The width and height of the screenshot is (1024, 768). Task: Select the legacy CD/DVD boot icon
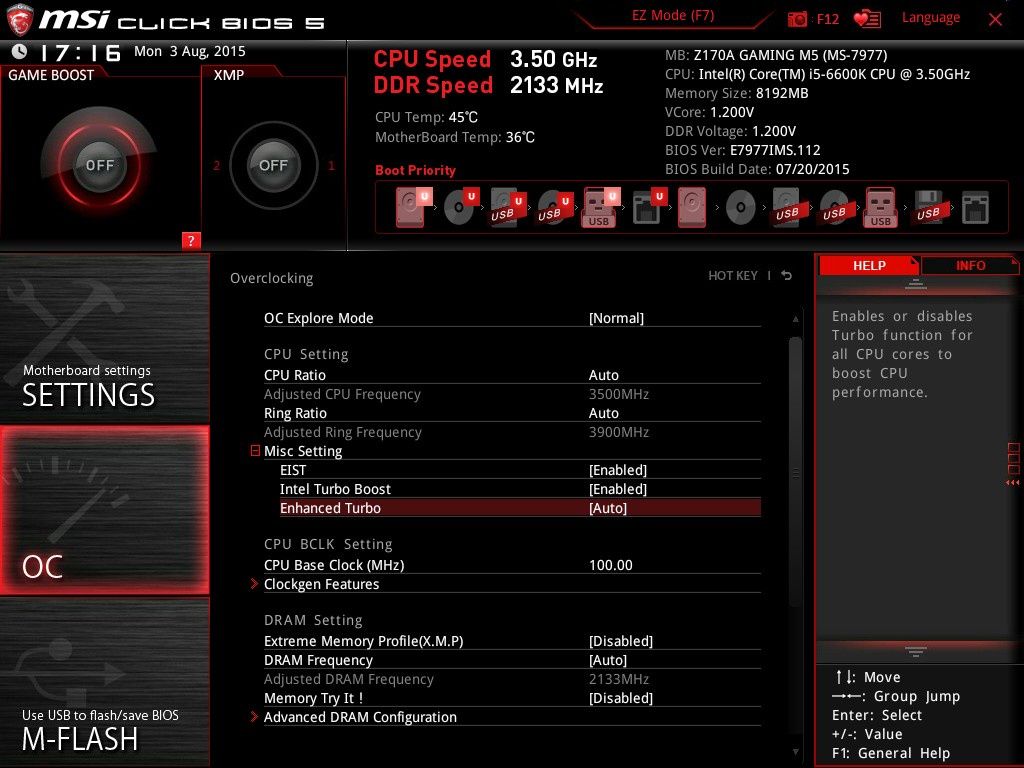click(x=740, y=208)
